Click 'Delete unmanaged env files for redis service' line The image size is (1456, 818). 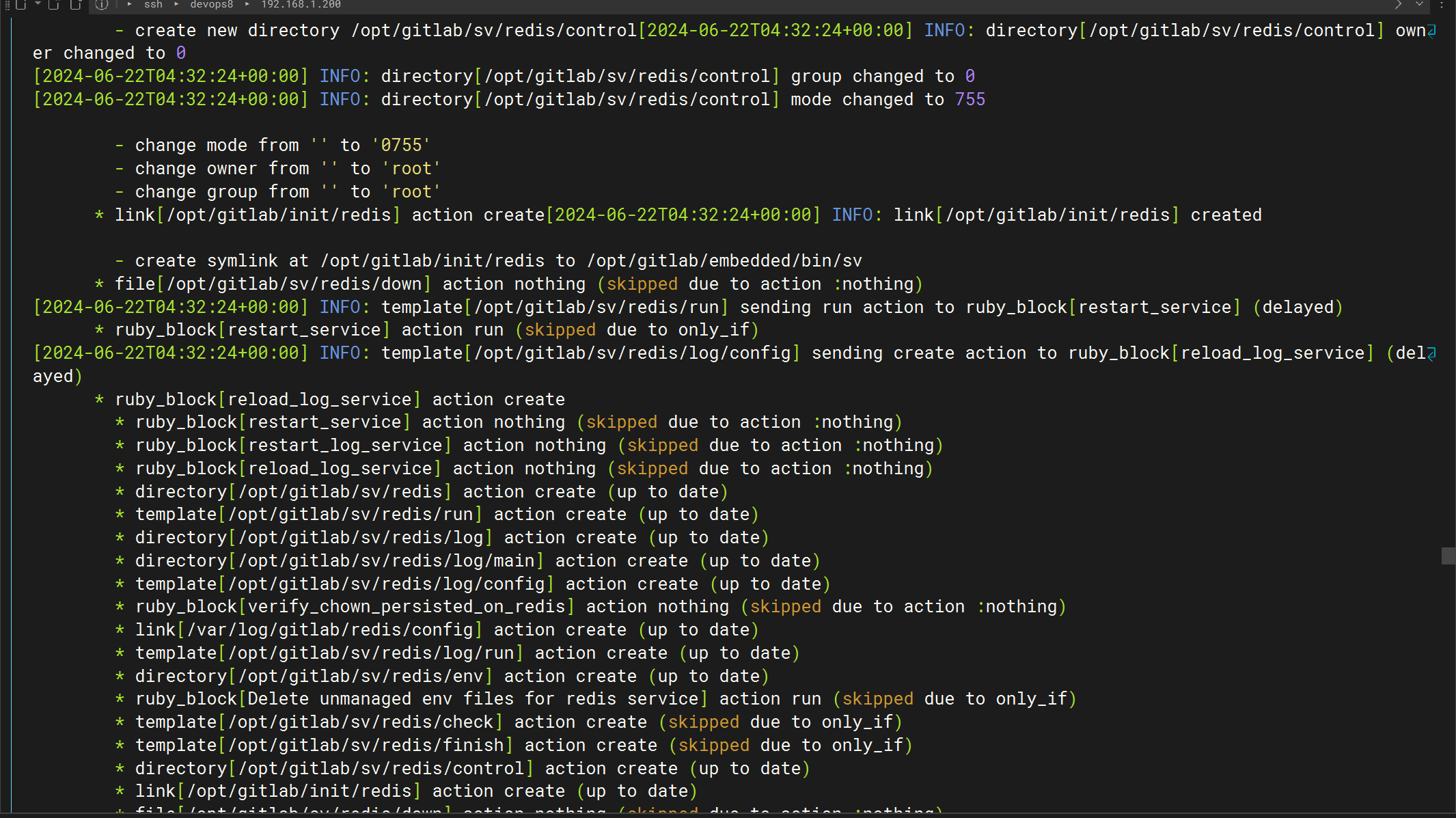(596, 699)
